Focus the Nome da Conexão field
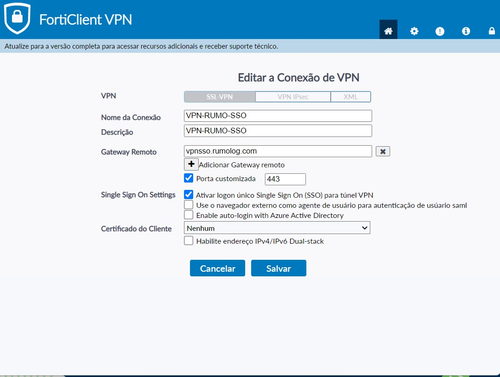 (x=278, y=116)
